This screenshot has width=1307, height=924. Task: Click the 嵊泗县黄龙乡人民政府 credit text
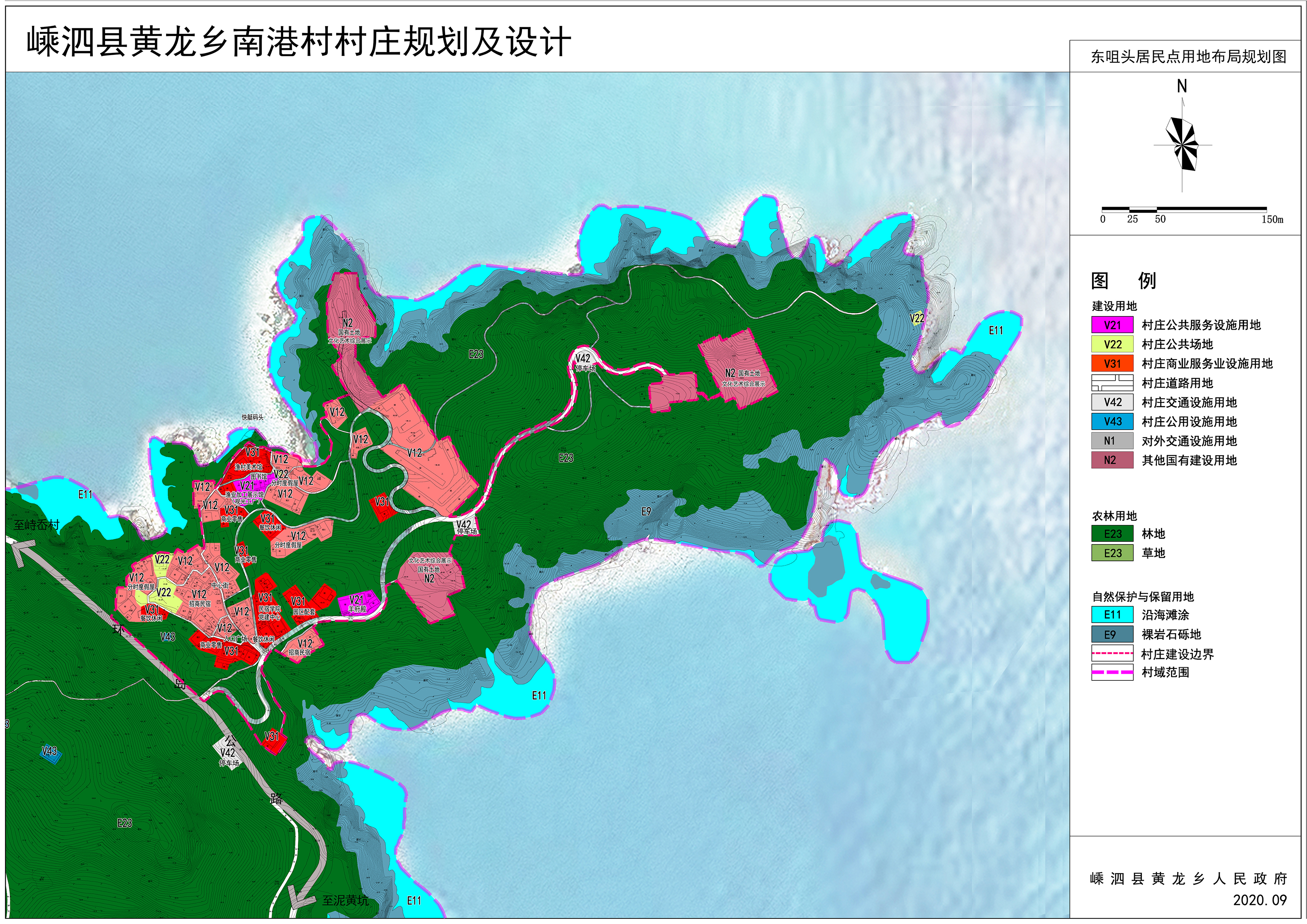tap(1188, 879)
